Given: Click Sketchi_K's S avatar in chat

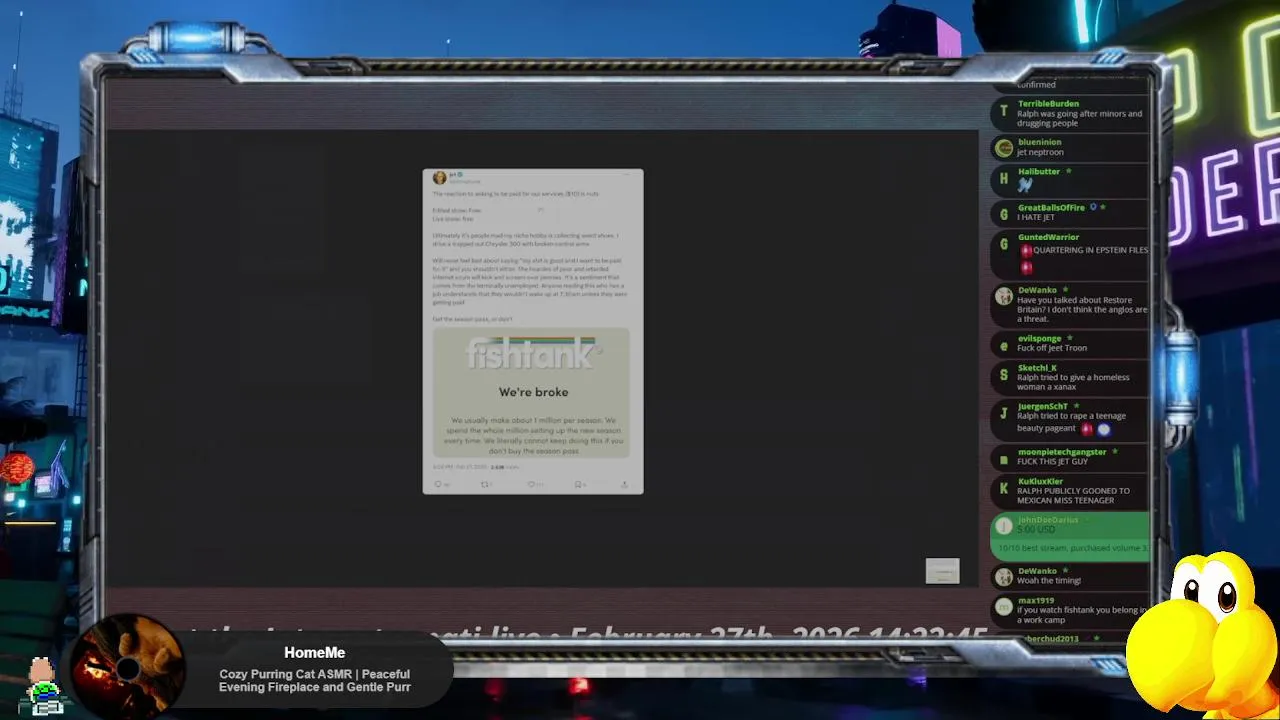Looking at the screenshot, I should pos(1004,376).
